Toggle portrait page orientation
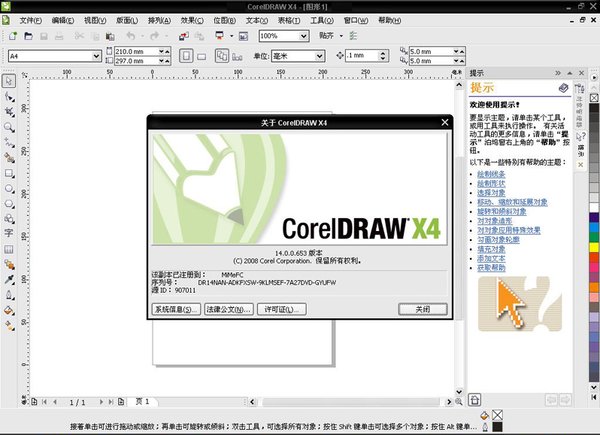 pos(186,56)
